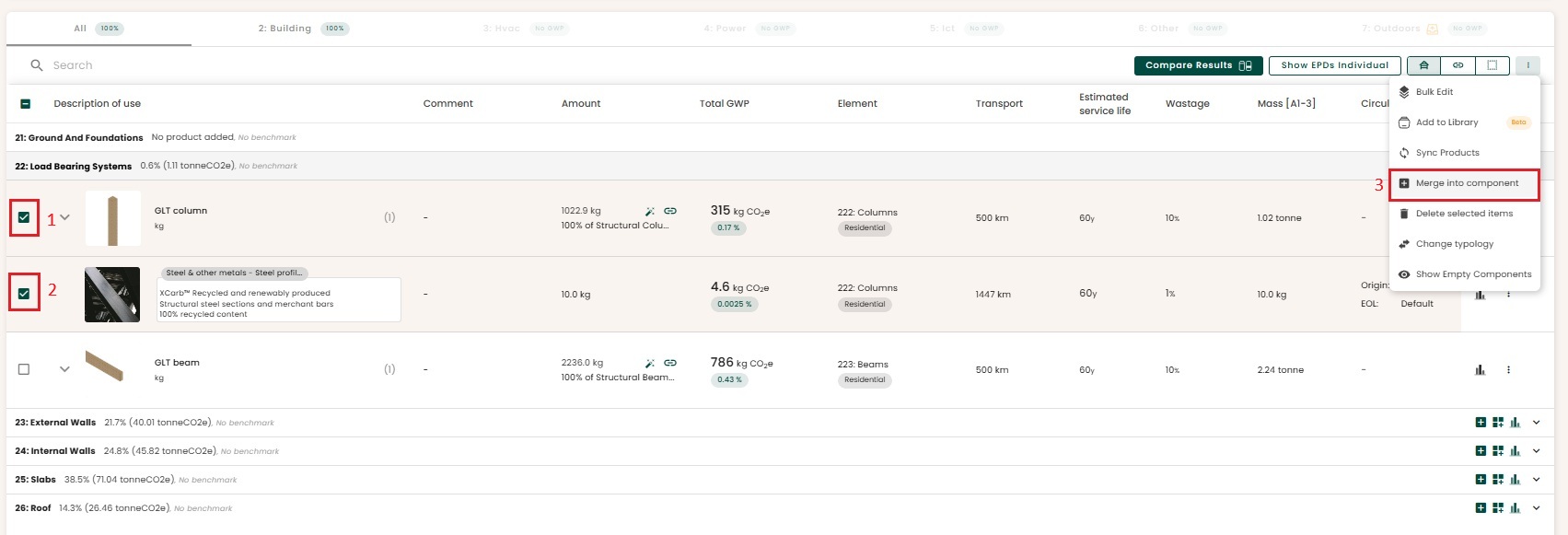Expand the GLT column row chevron
The height and width of the screenshot is (535, 1568).
[x=64, y=218]
